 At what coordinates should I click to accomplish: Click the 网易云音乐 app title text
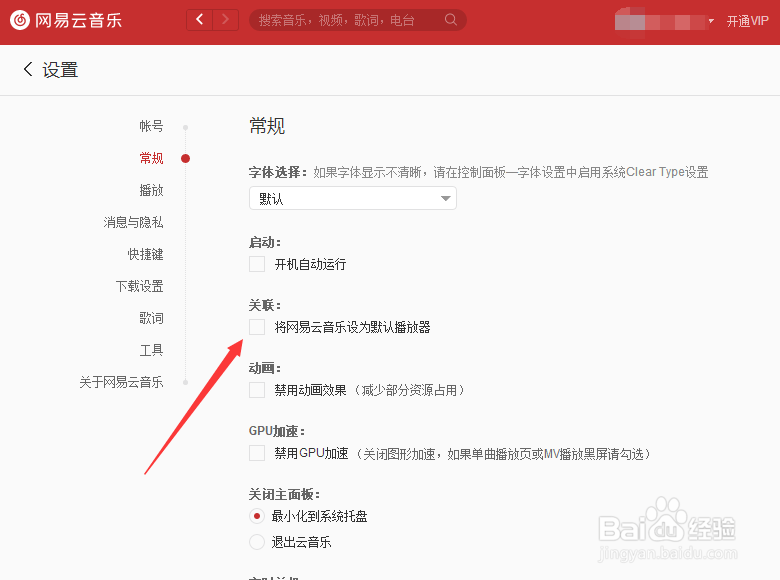pos(78,20)
